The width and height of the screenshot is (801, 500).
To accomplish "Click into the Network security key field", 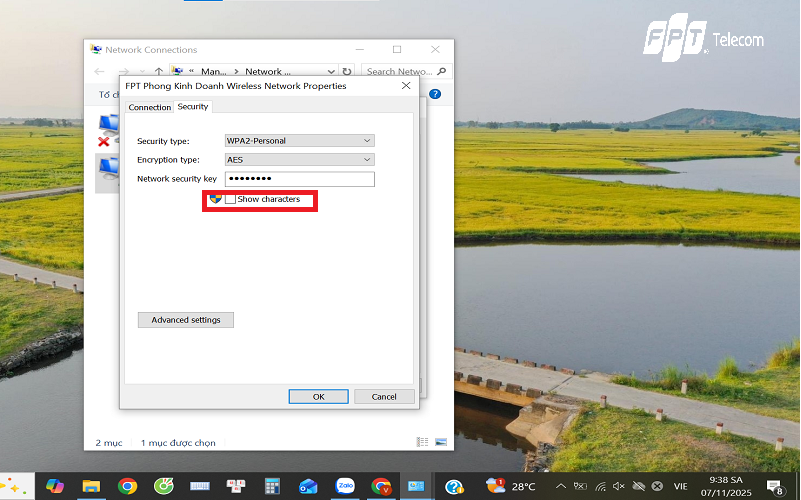I will tap(299, 179).
